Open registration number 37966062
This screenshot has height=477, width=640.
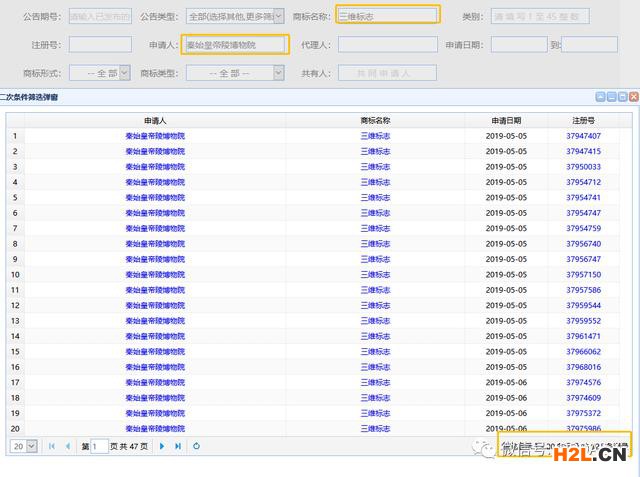point(583,352)
